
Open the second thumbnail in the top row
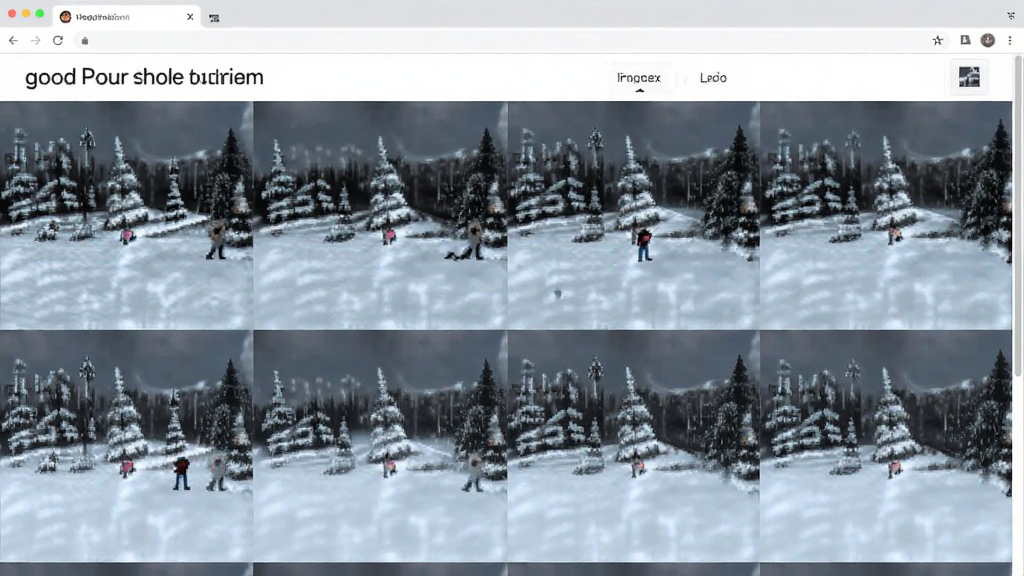[380, 215]
